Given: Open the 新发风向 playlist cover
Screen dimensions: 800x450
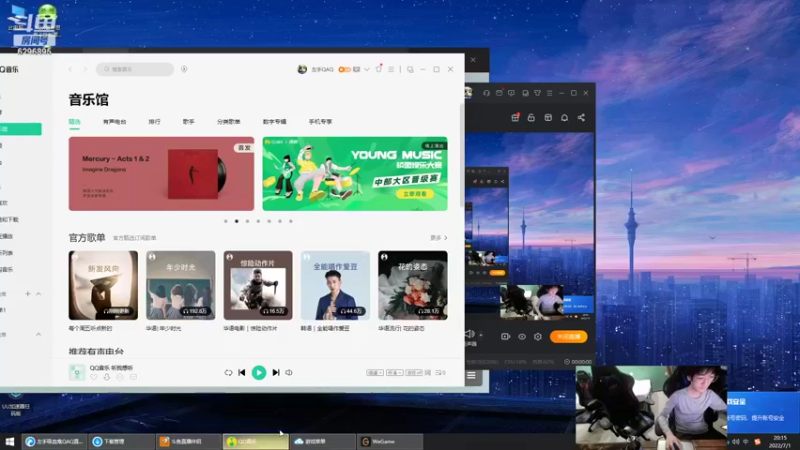Looking at the screenshot, I should click(x=103, y=285).
